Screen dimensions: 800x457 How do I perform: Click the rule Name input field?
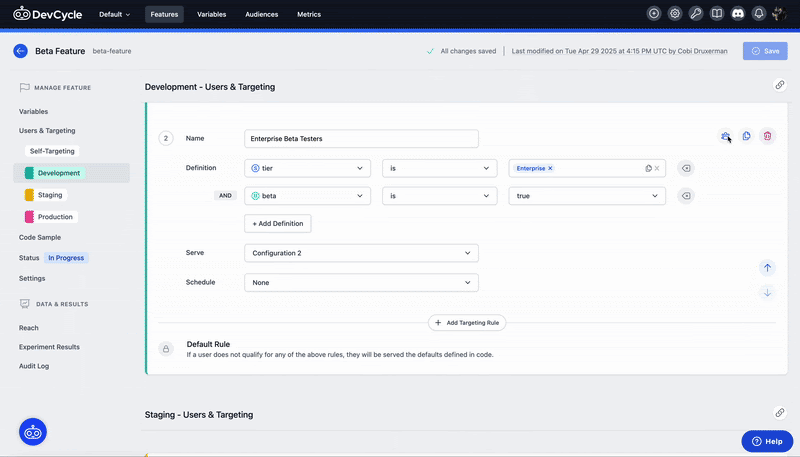[x=361, y=139]
